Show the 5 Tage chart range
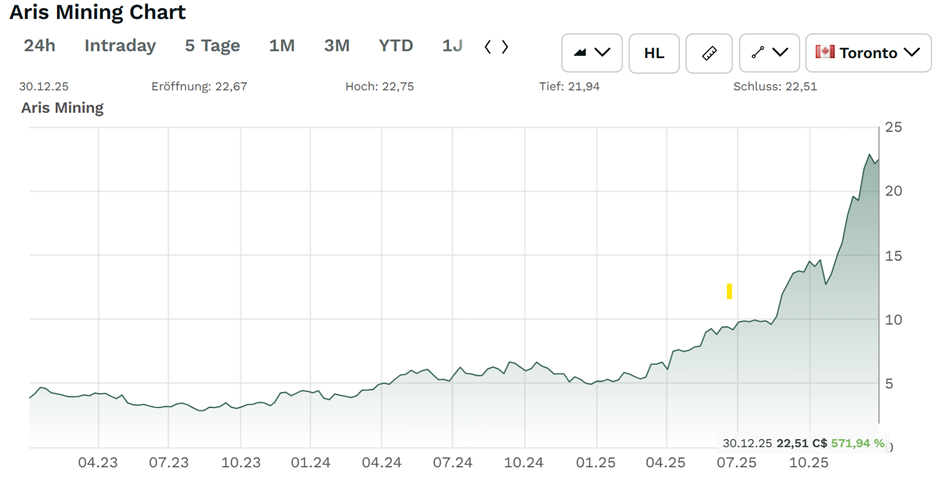The height and width of the screenshot is (488, 936). pos(212,46)
